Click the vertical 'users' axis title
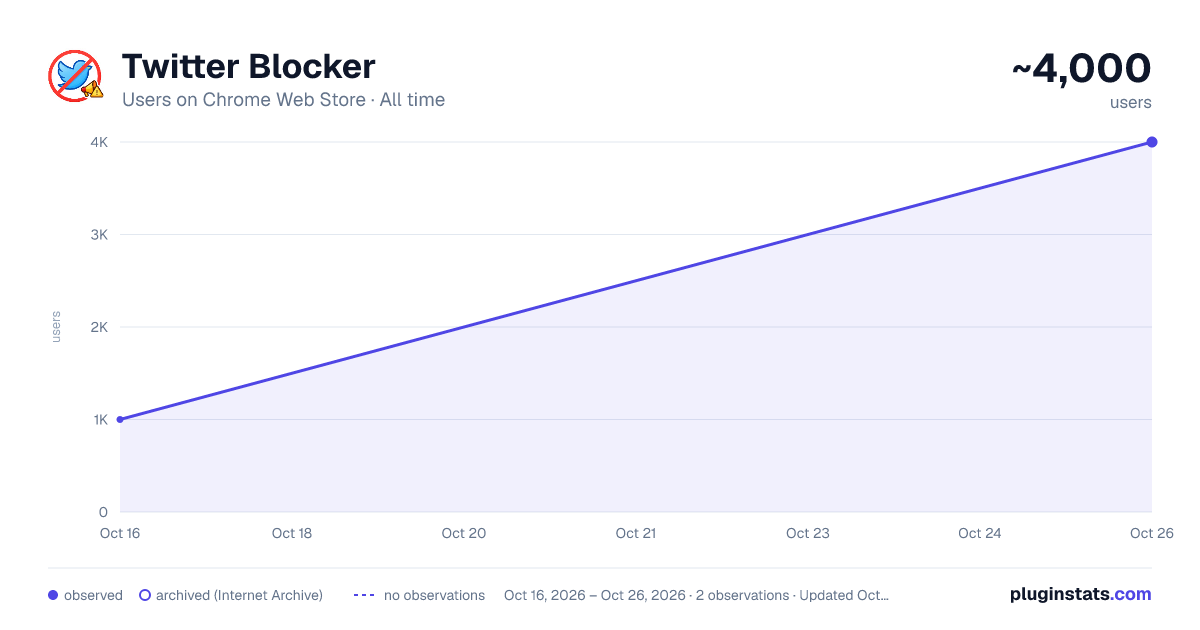 [x=56, y=327]
